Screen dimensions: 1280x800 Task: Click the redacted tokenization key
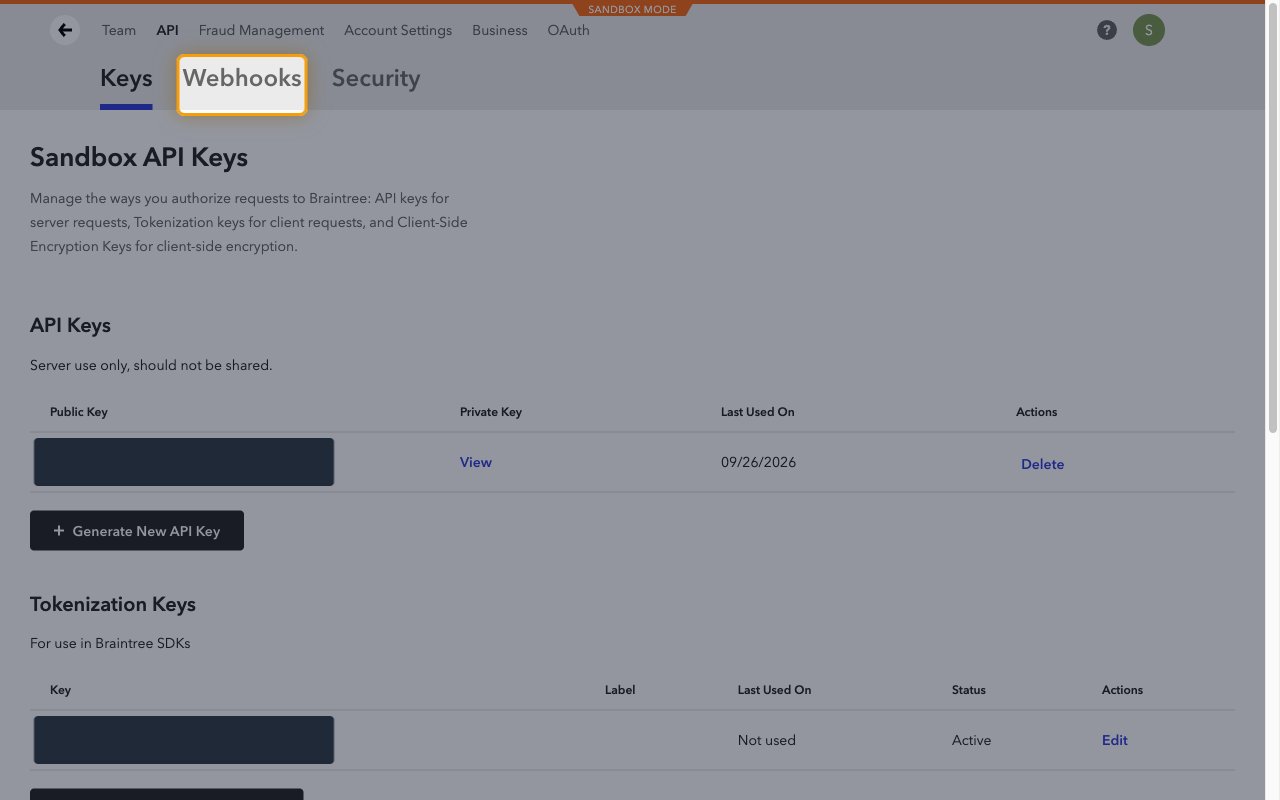184,740
